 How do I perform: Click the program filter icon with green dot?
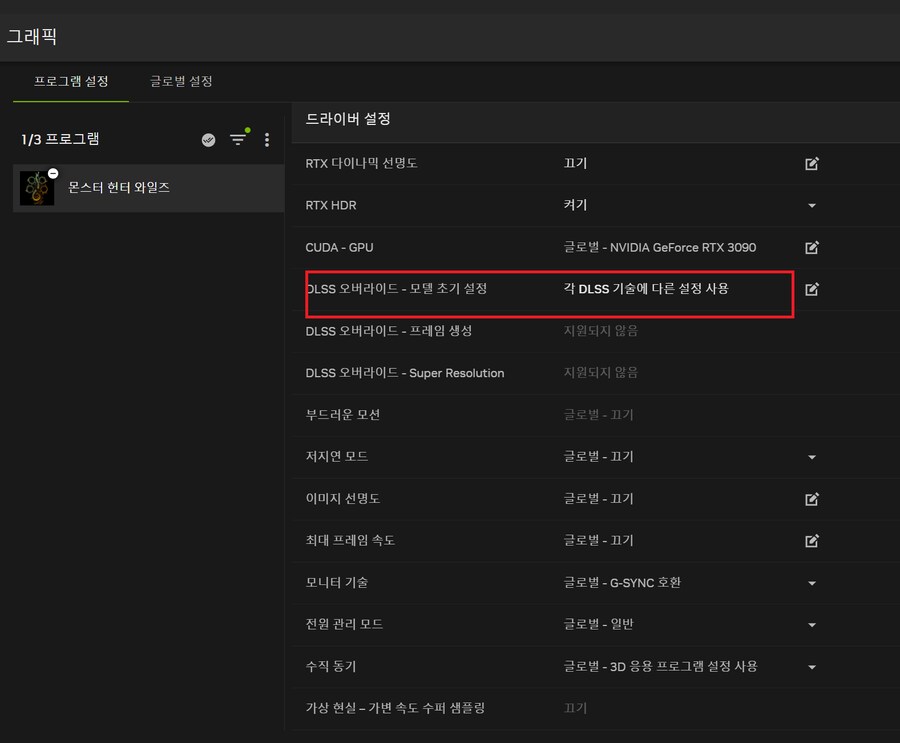coord(237,140)
